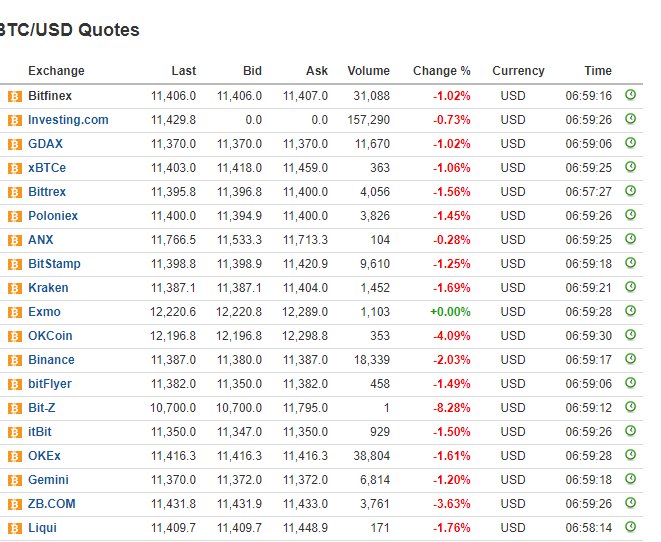Image resolution: width=661 pixels, height=542 pixels.
Task: Click the clock icon in the itBit row
Action: click(630, 431)
